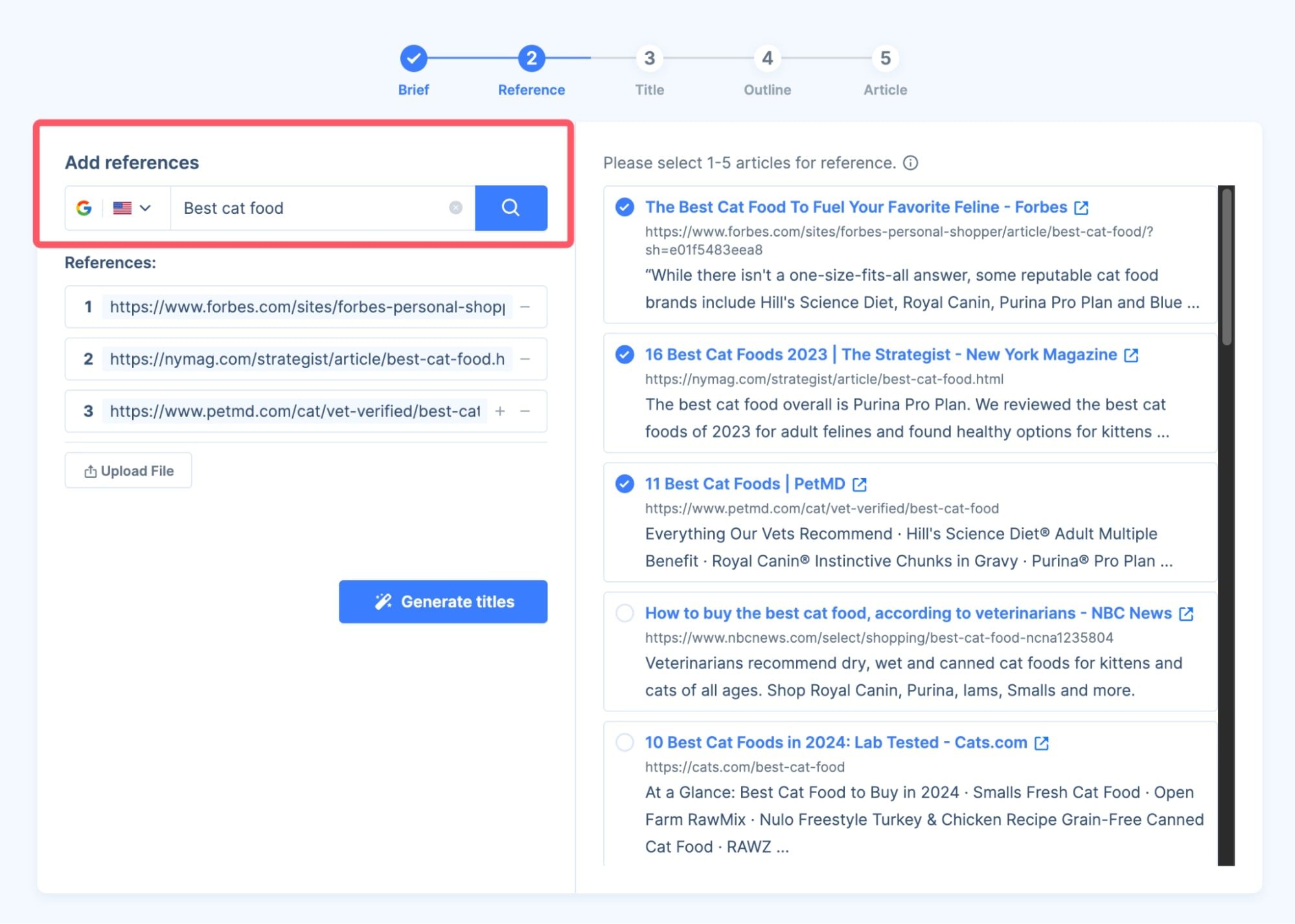Image resolution: width=1295 pixels, height=924 pixels.
Task: Click the nymag.com URL text in results
Action: pyautogui.click(x=824, y=379)
